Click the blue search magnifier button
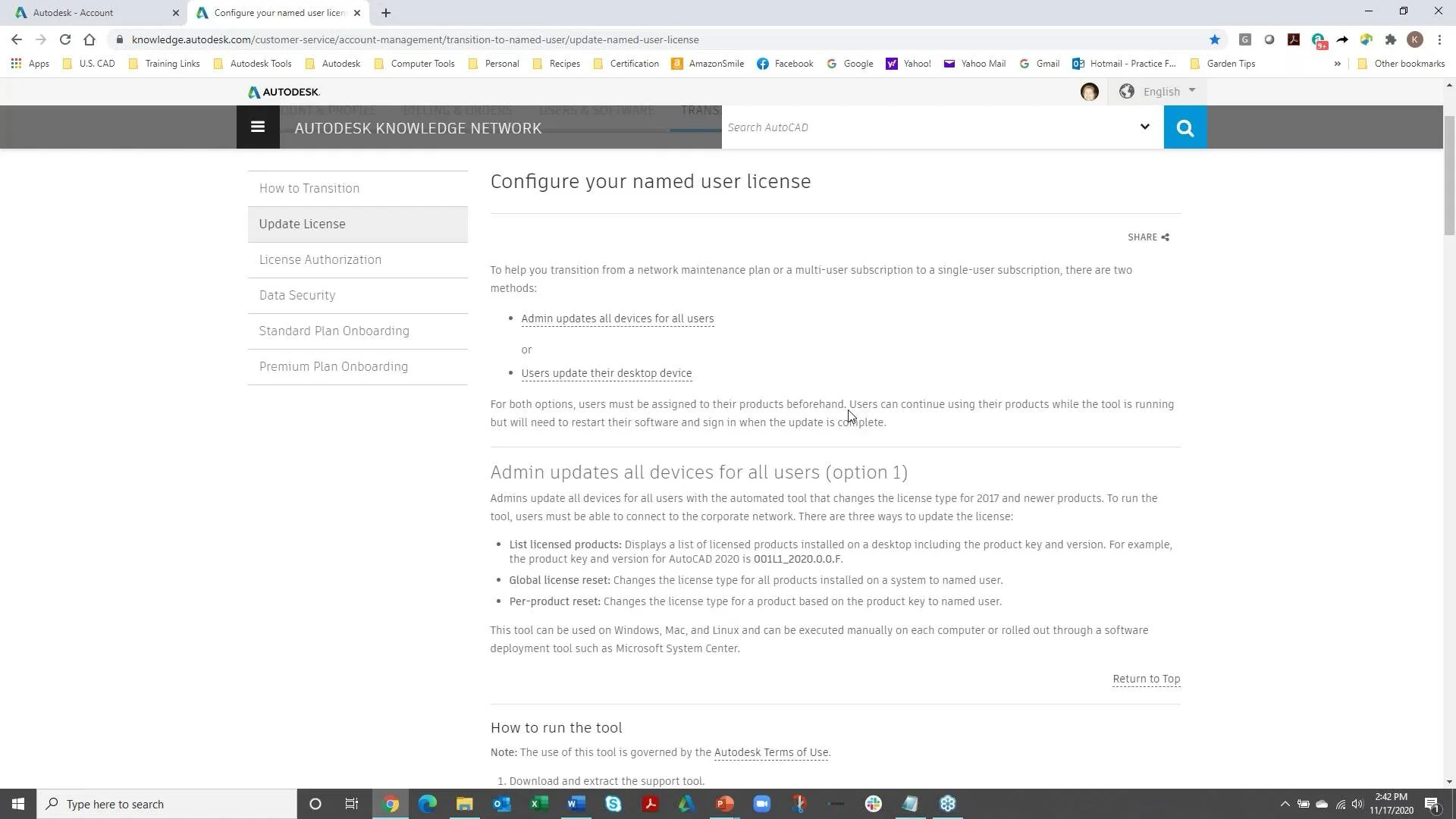Screen dimensions: 1456x819 pos(1185,127)
